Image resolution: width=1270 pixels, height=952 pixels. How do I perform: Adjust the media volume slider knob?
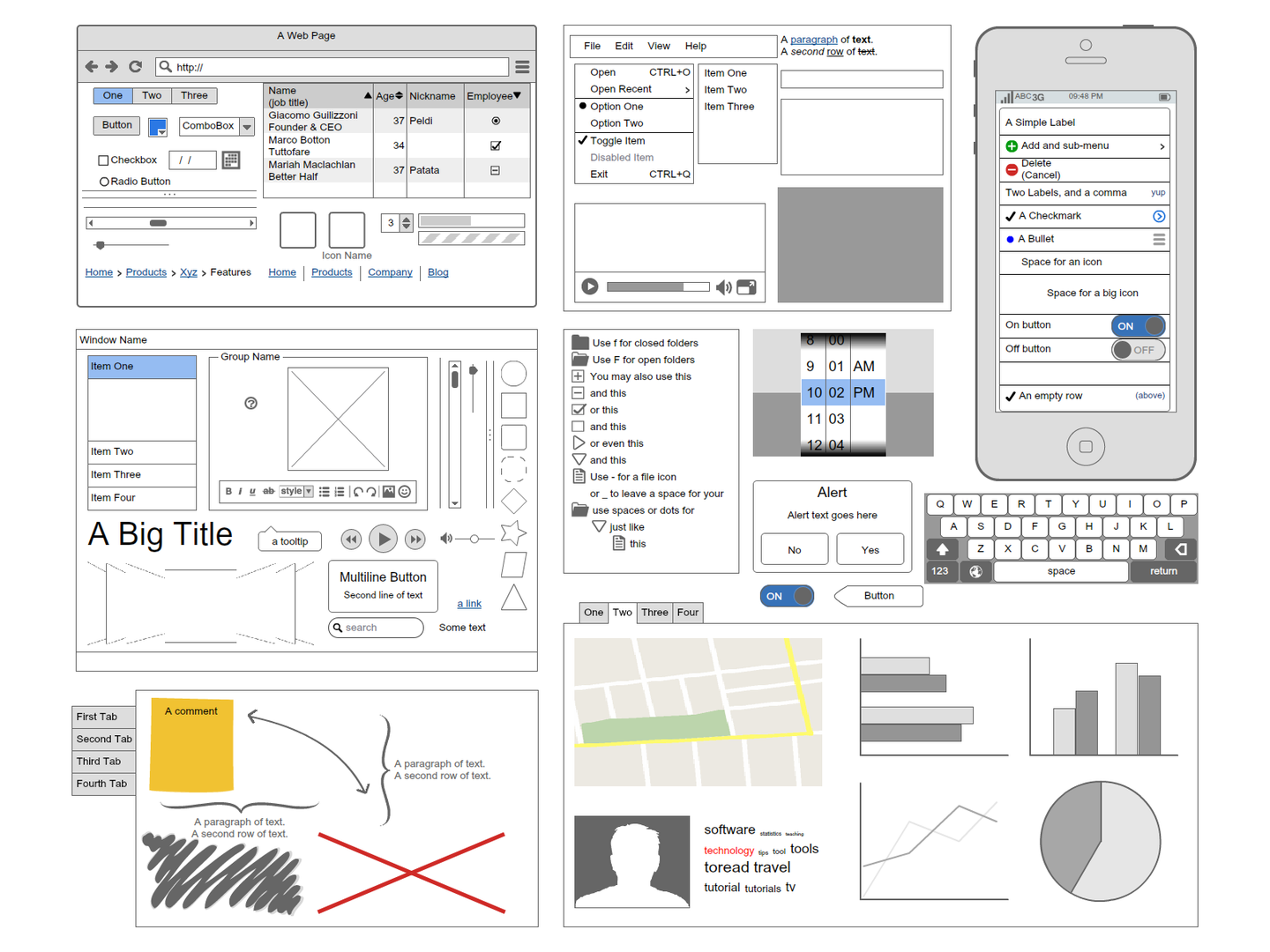(x=474, y=539)
